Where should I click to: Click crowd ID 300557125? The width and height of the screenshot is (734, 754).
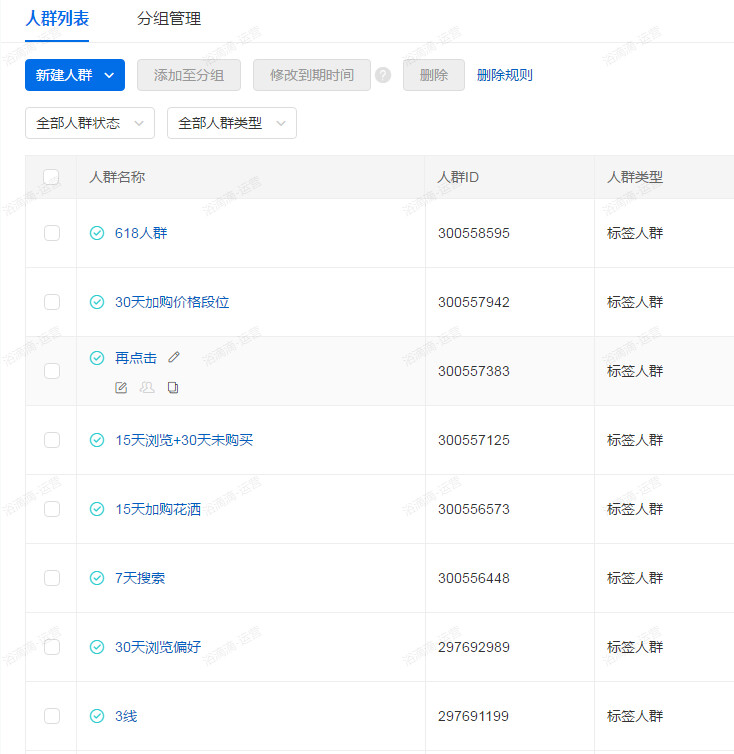tap(474, 440)
